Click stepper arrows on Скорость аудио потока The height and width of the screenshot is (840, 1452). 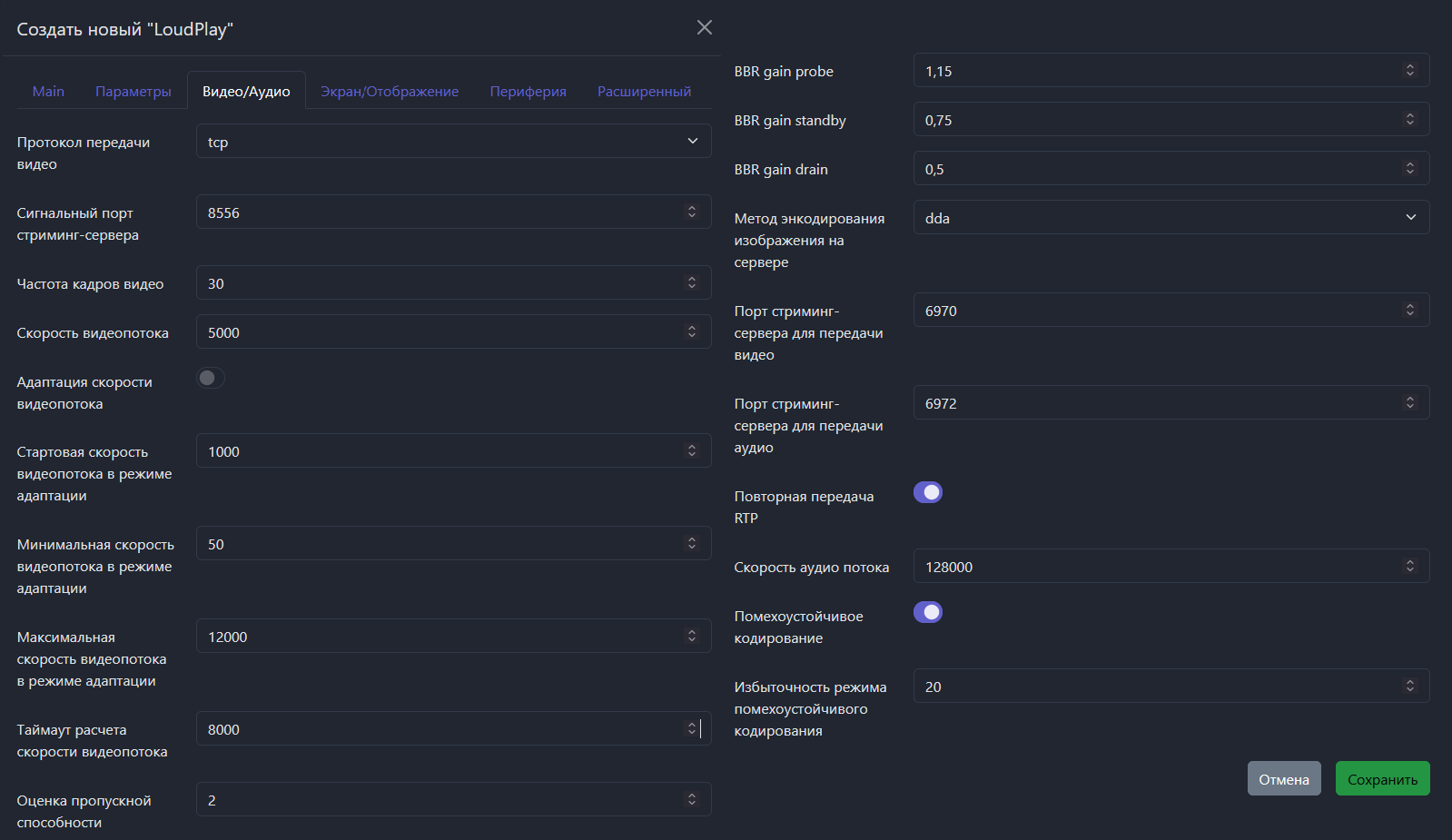click(1410, 566)
